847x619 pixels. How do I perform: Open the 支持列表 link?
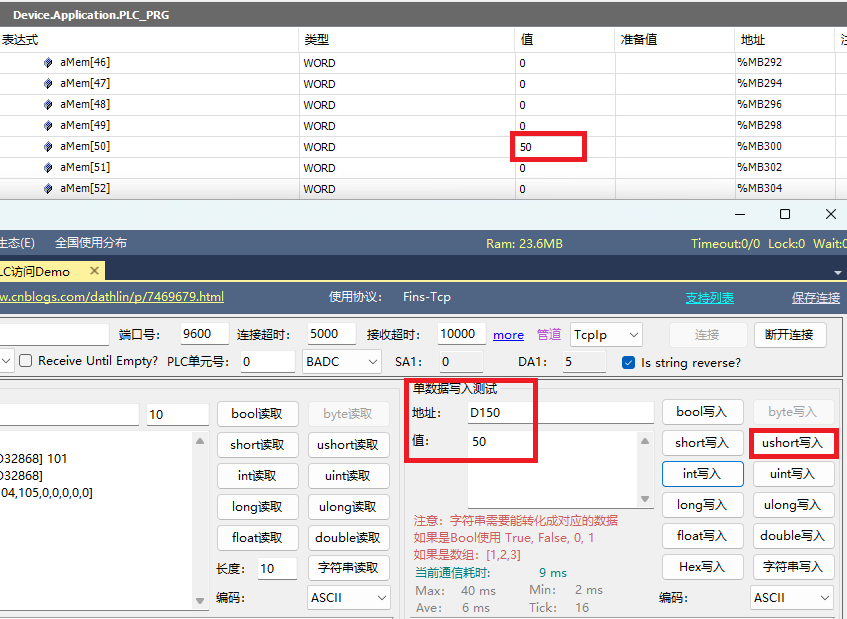pyautogui.click(x=709, y=297)
